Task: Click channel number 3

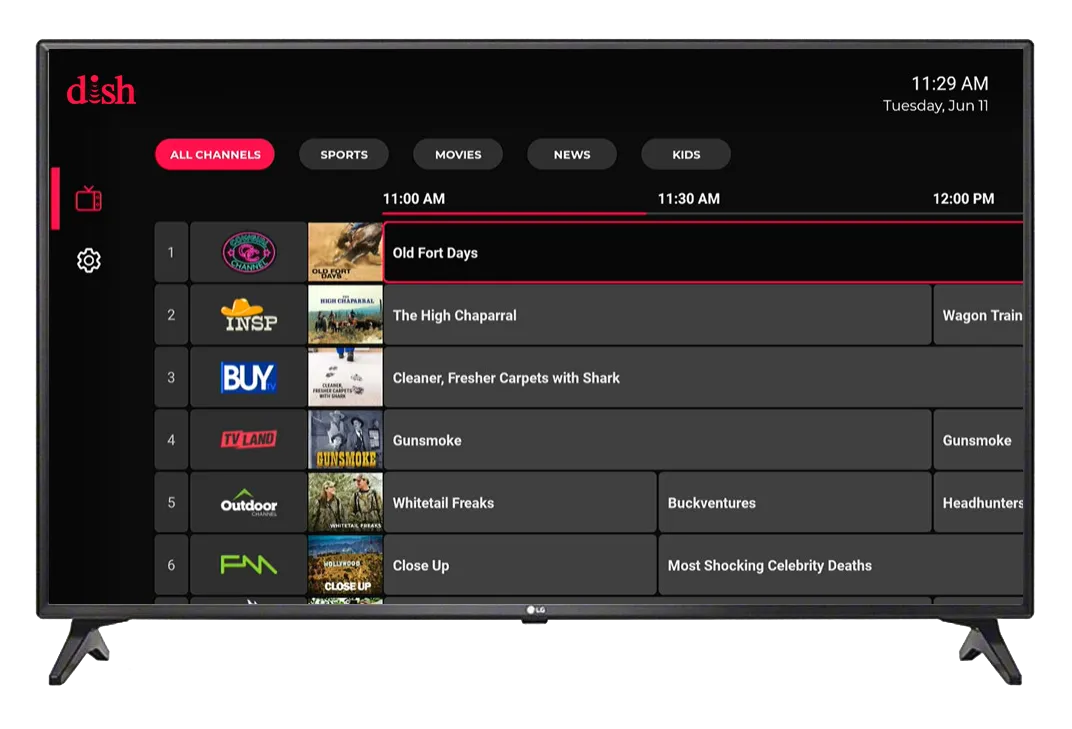Action: pos(171,377)
